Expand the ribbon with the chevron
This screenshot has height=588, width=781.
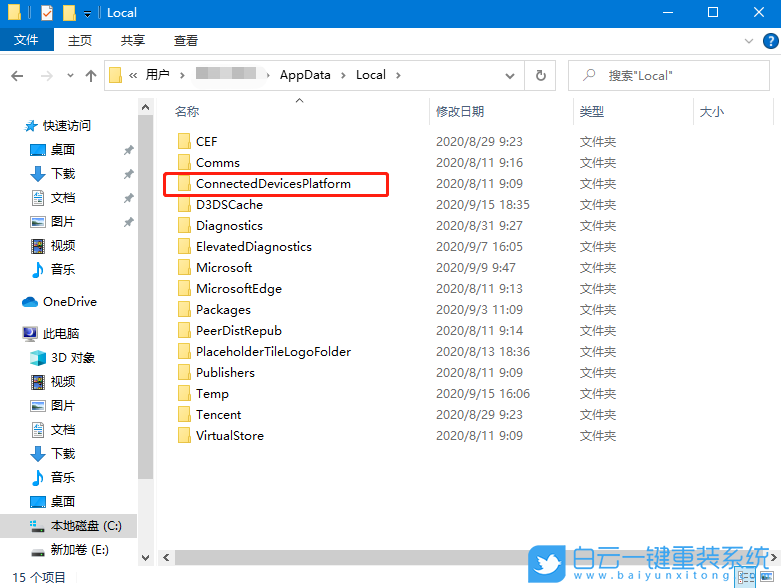(x=749, y=41)
